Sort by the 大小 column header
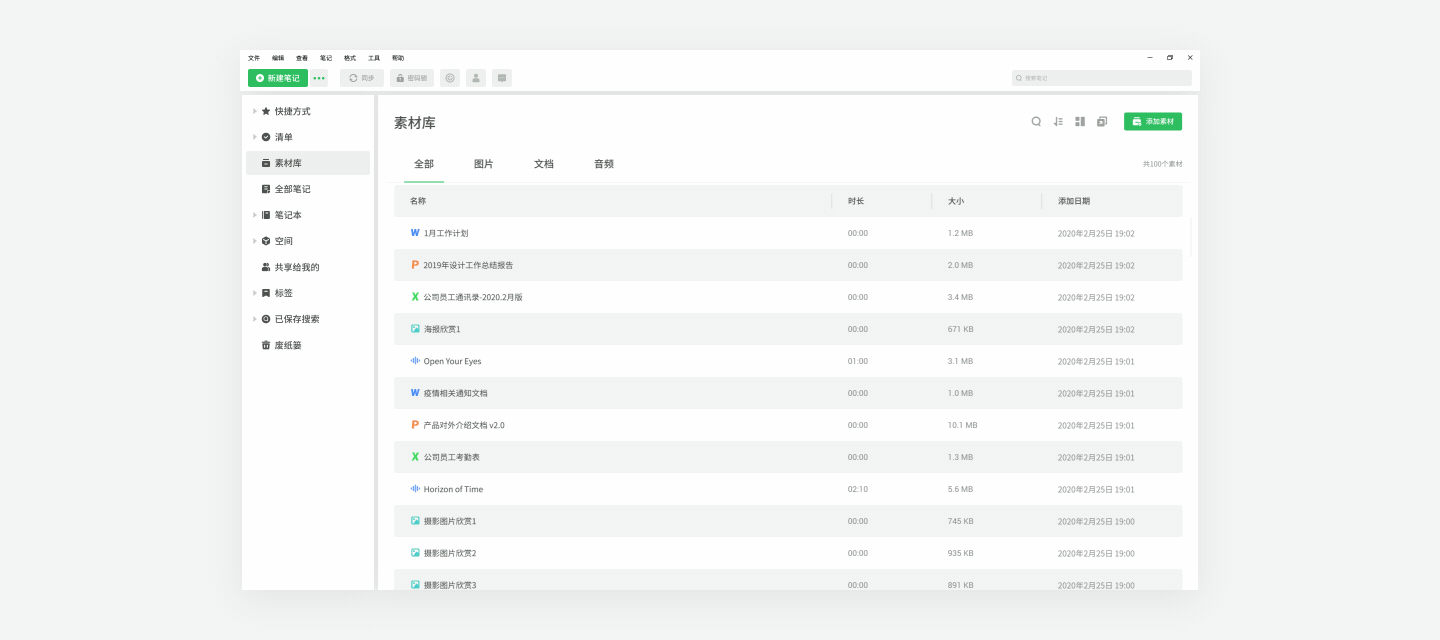 (956, 201)
